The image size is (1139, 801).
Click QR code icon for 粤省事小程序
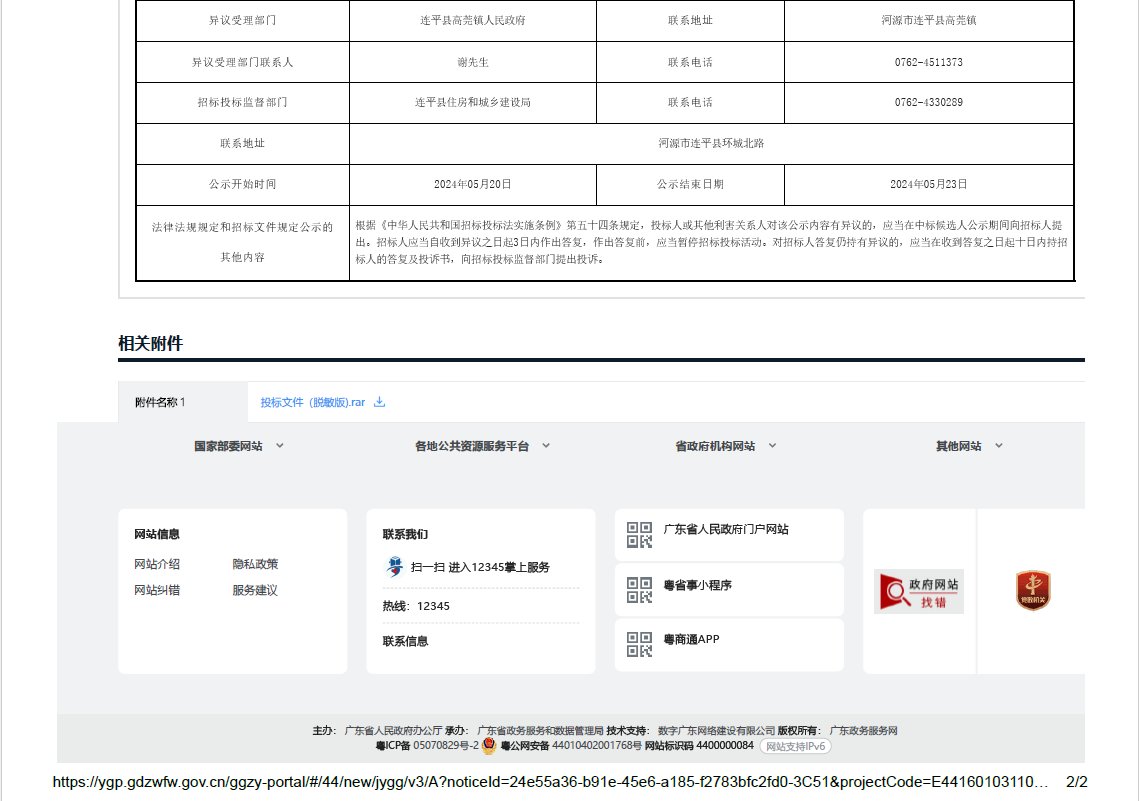coord(639,590)
